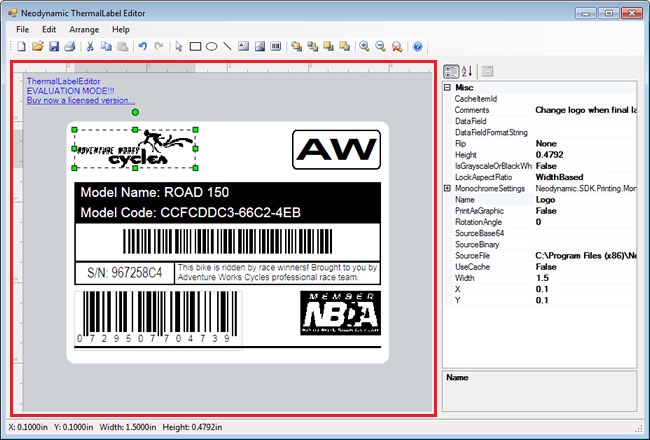650x440 pixels.
Task: Select the 'Model Name: ROAD 150' text
Action: 155,192
